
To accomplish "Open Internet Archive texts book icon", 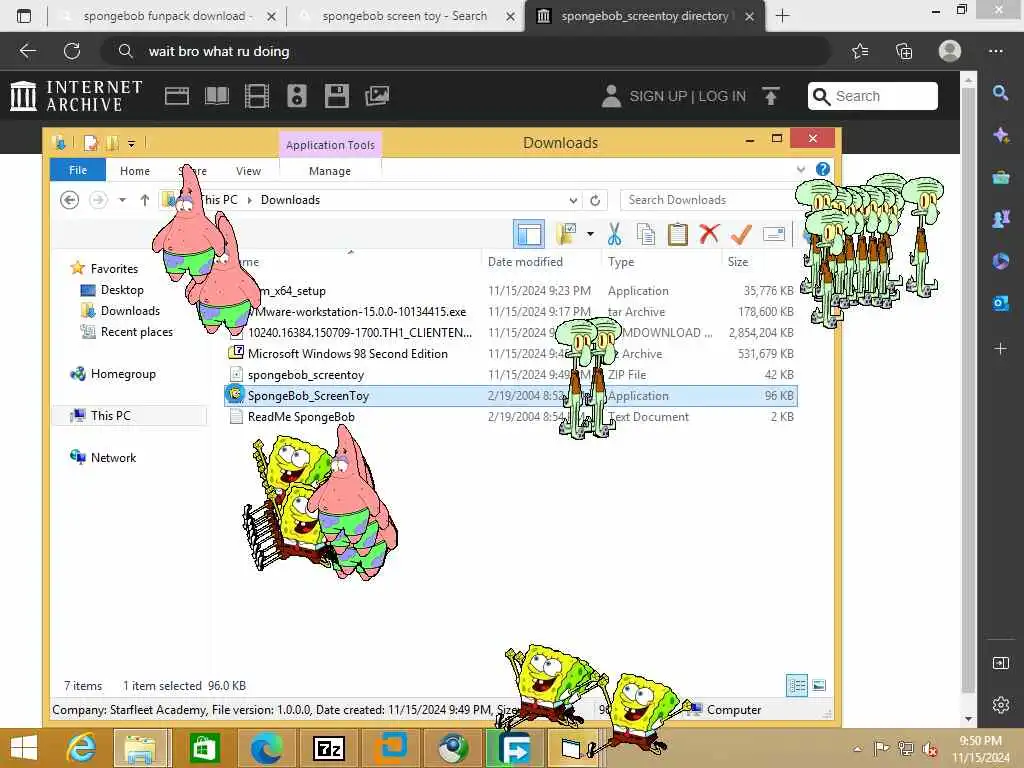I will [217, 96].
